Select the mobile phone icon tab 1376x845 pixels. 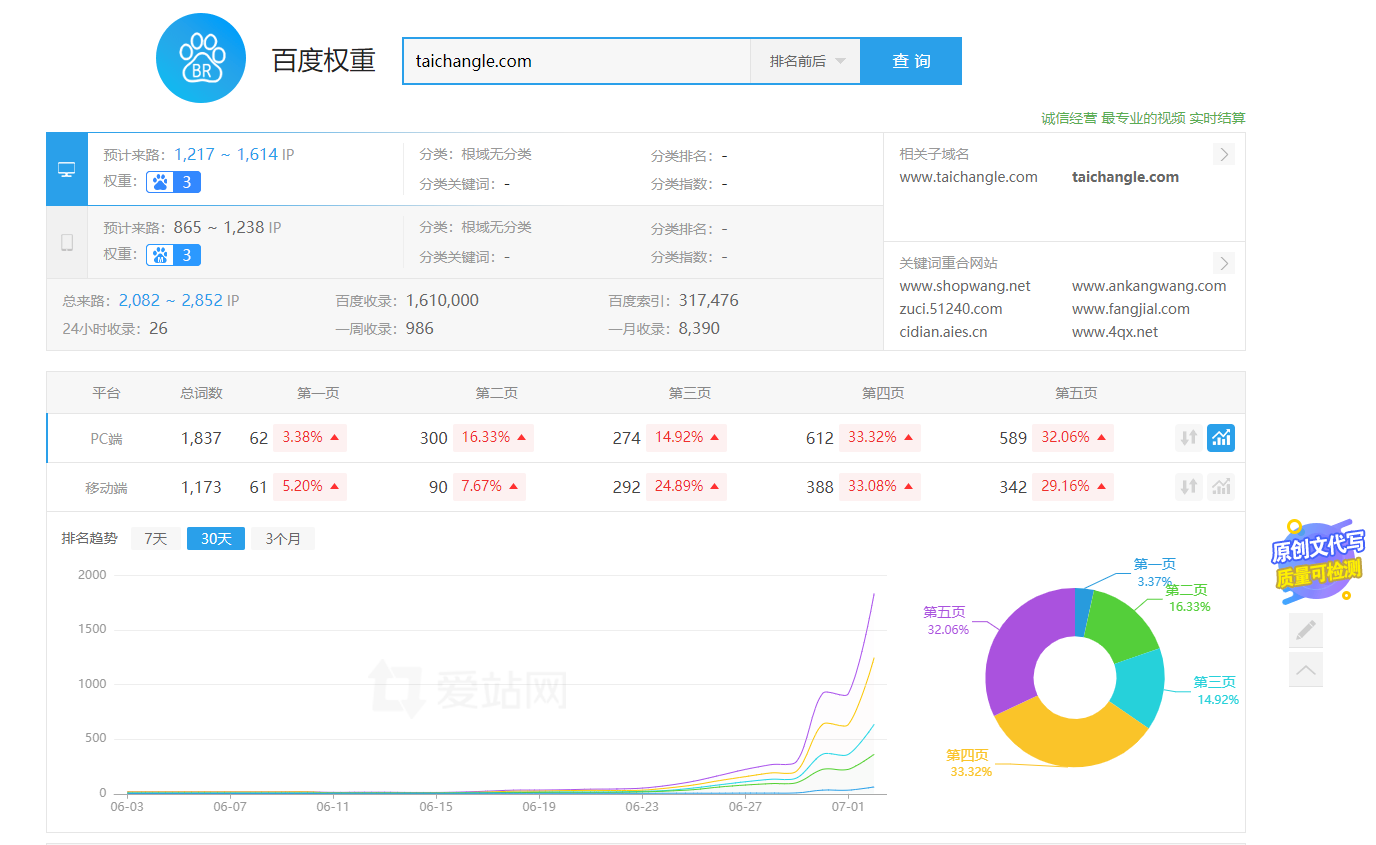point(67,242)
